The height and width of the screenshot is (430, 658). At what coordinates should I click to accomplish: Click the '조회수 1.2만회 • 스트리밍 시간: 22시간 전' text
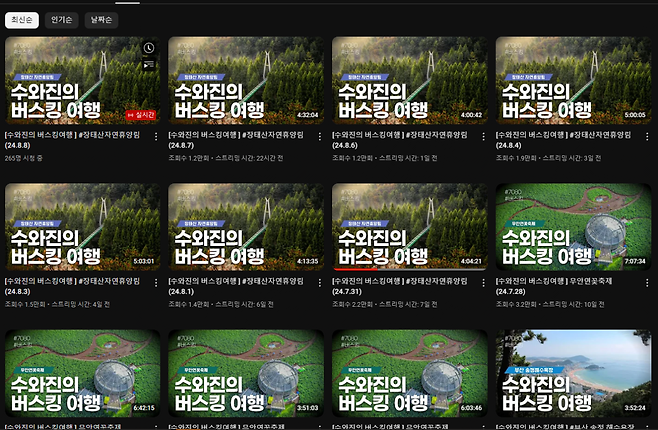click(226, 158)
